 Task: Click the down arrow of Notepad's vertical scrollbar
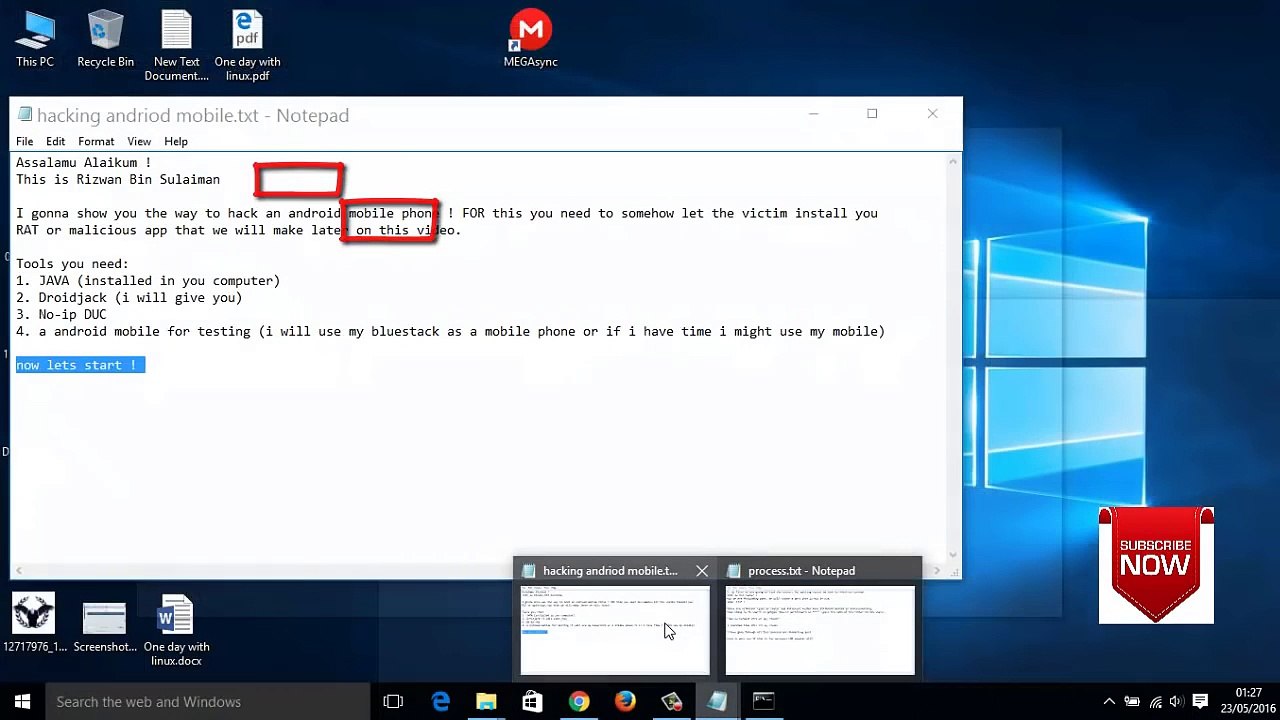click(x=954, y=554)
